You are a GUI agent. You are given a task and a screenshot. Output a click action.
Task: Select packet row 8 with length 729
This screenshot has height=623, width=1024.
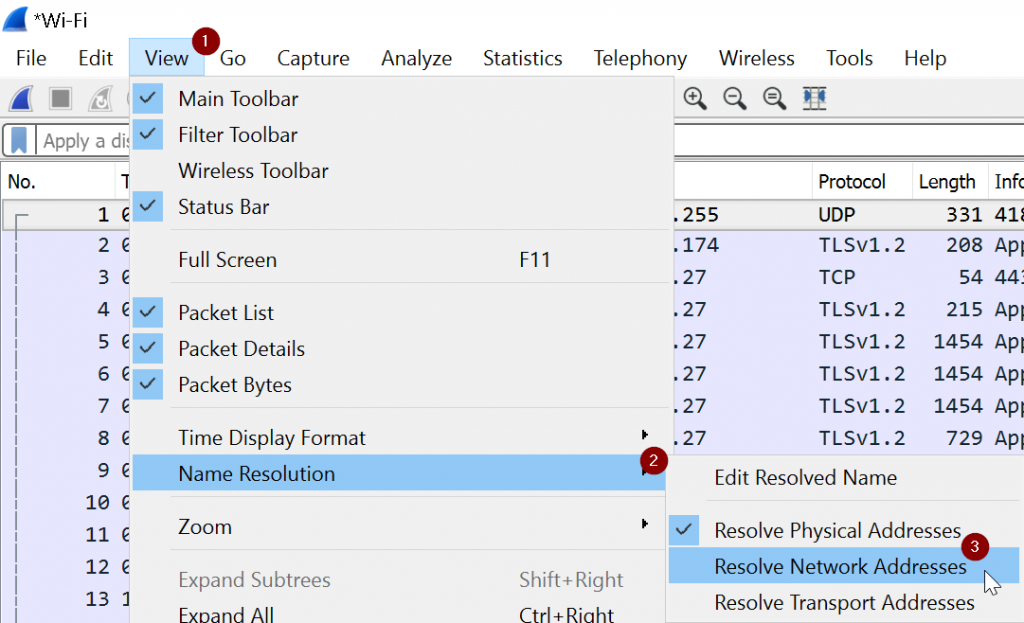click(x=849, y=438)
